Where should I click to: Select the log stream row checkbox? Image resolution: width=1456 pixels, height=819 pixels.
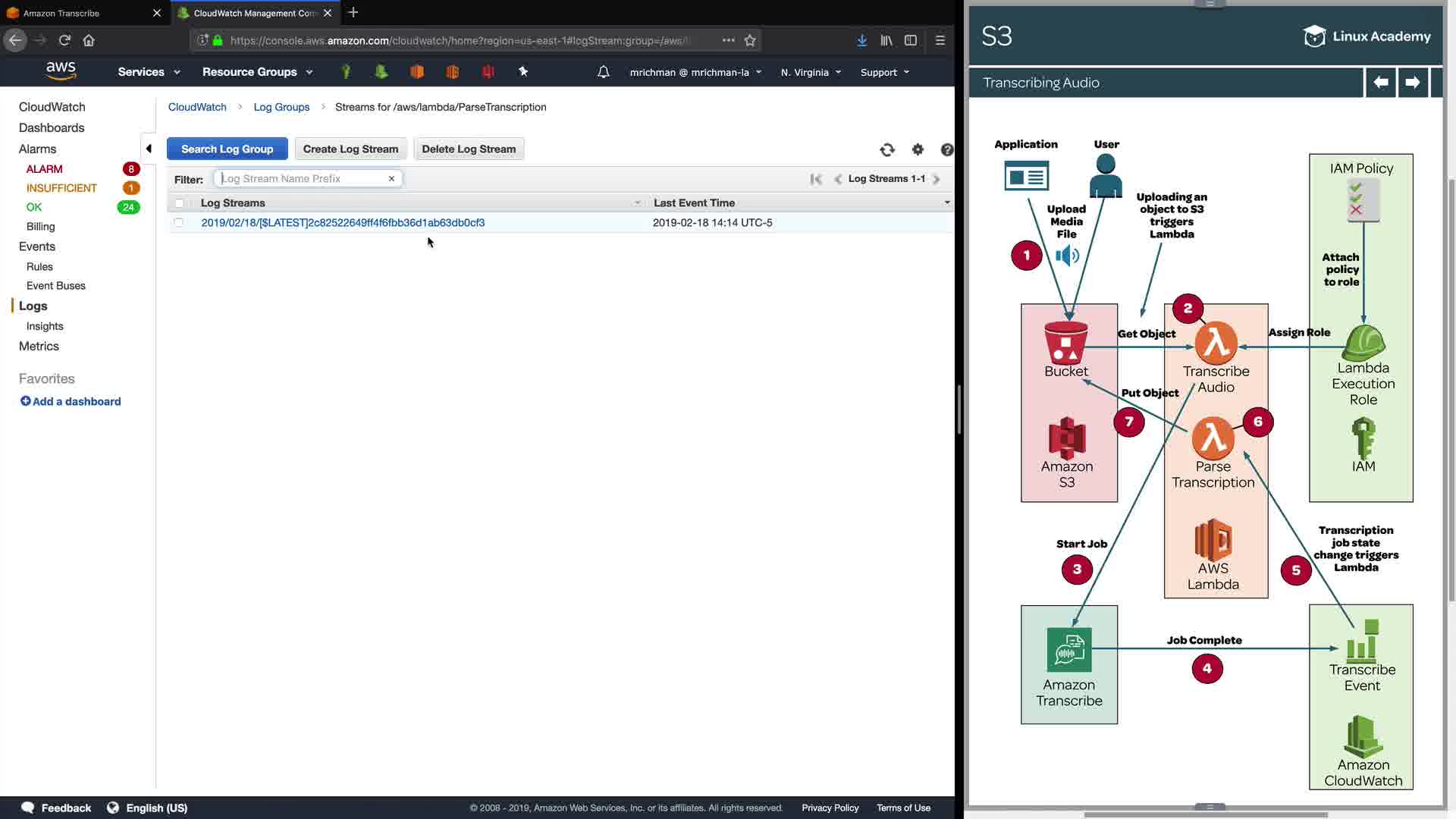click(179, 222)
